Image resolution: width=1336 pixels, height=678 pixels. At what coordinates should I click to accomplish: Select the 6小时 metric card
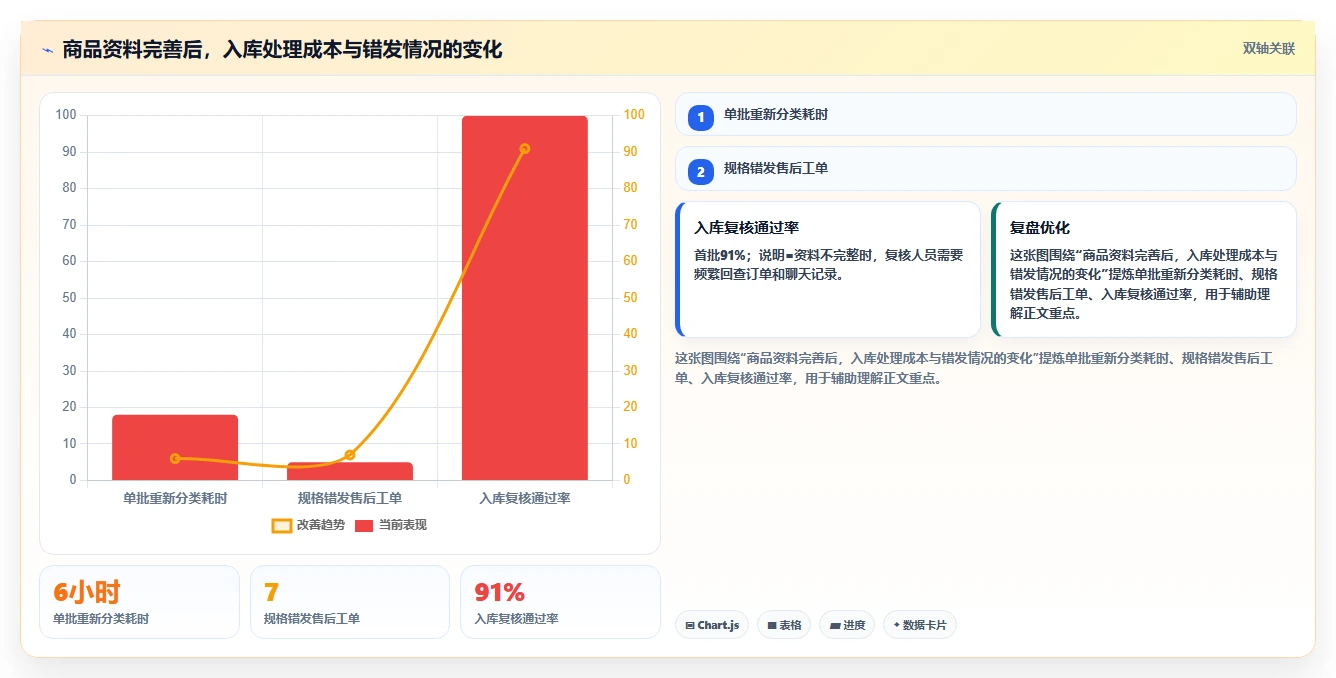[139, 602]
